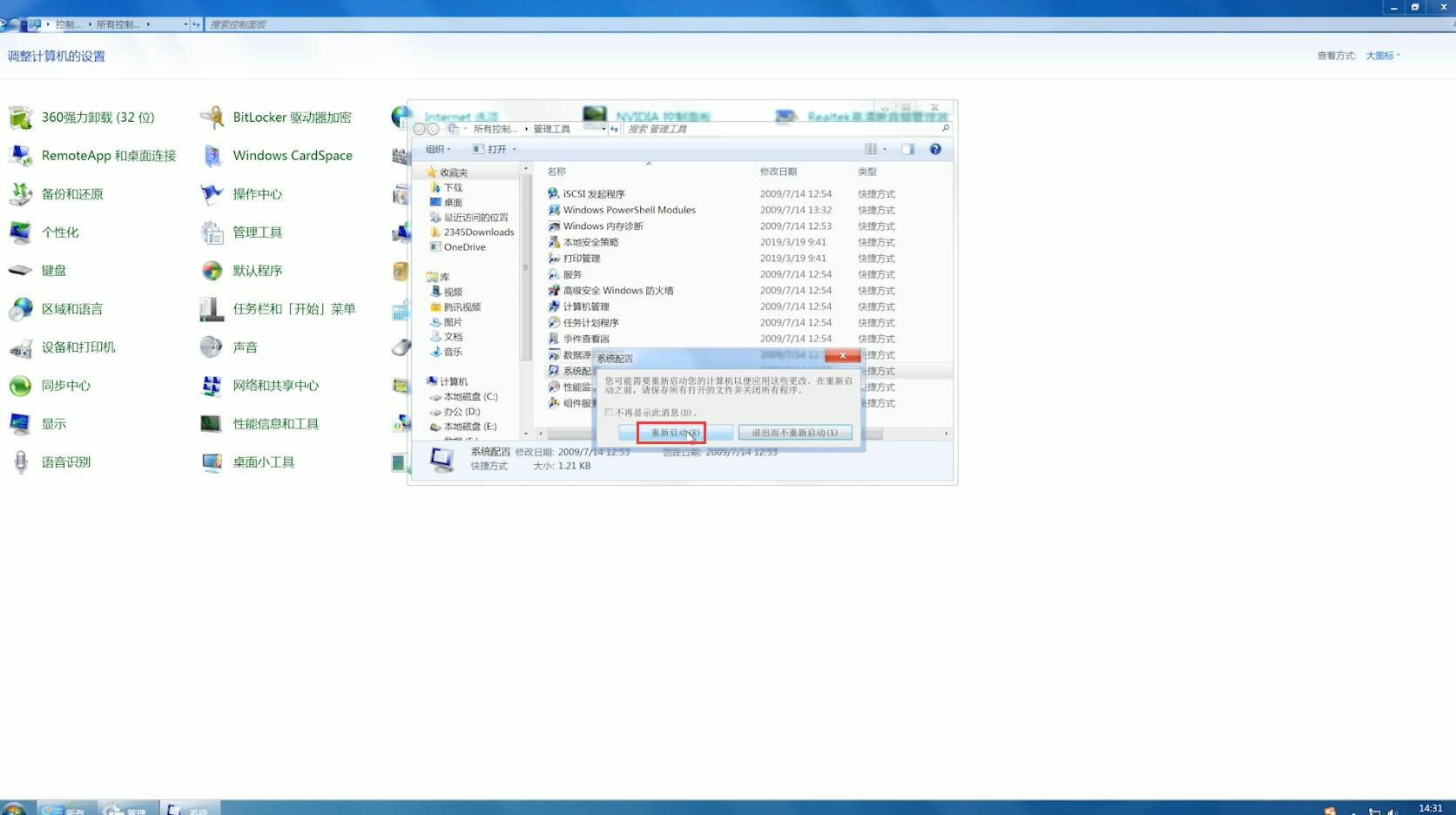Open 个性化 settings

pos(44,232)
